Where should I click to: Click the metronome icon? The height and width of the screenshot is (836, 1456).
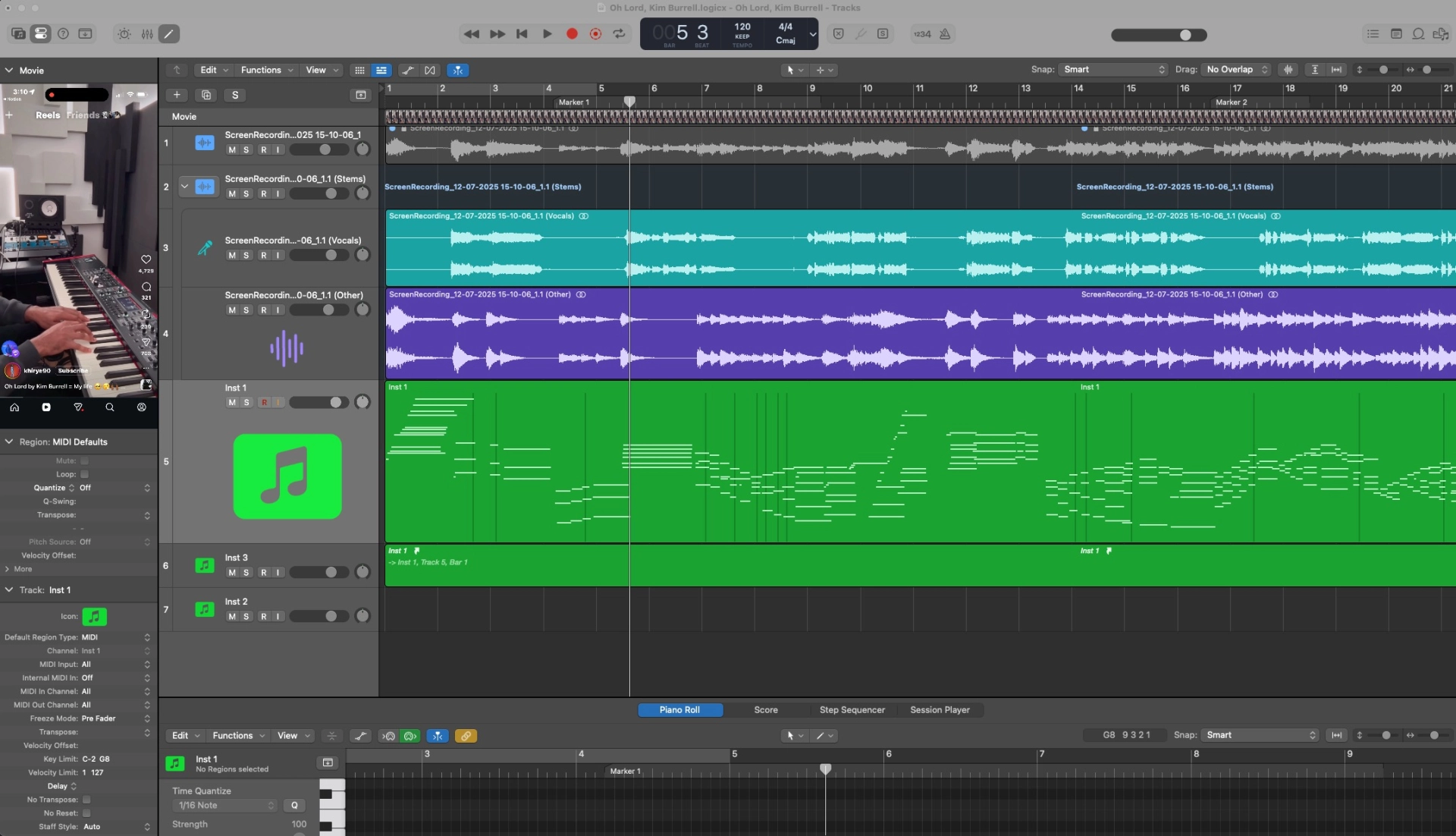pos(945,34)
